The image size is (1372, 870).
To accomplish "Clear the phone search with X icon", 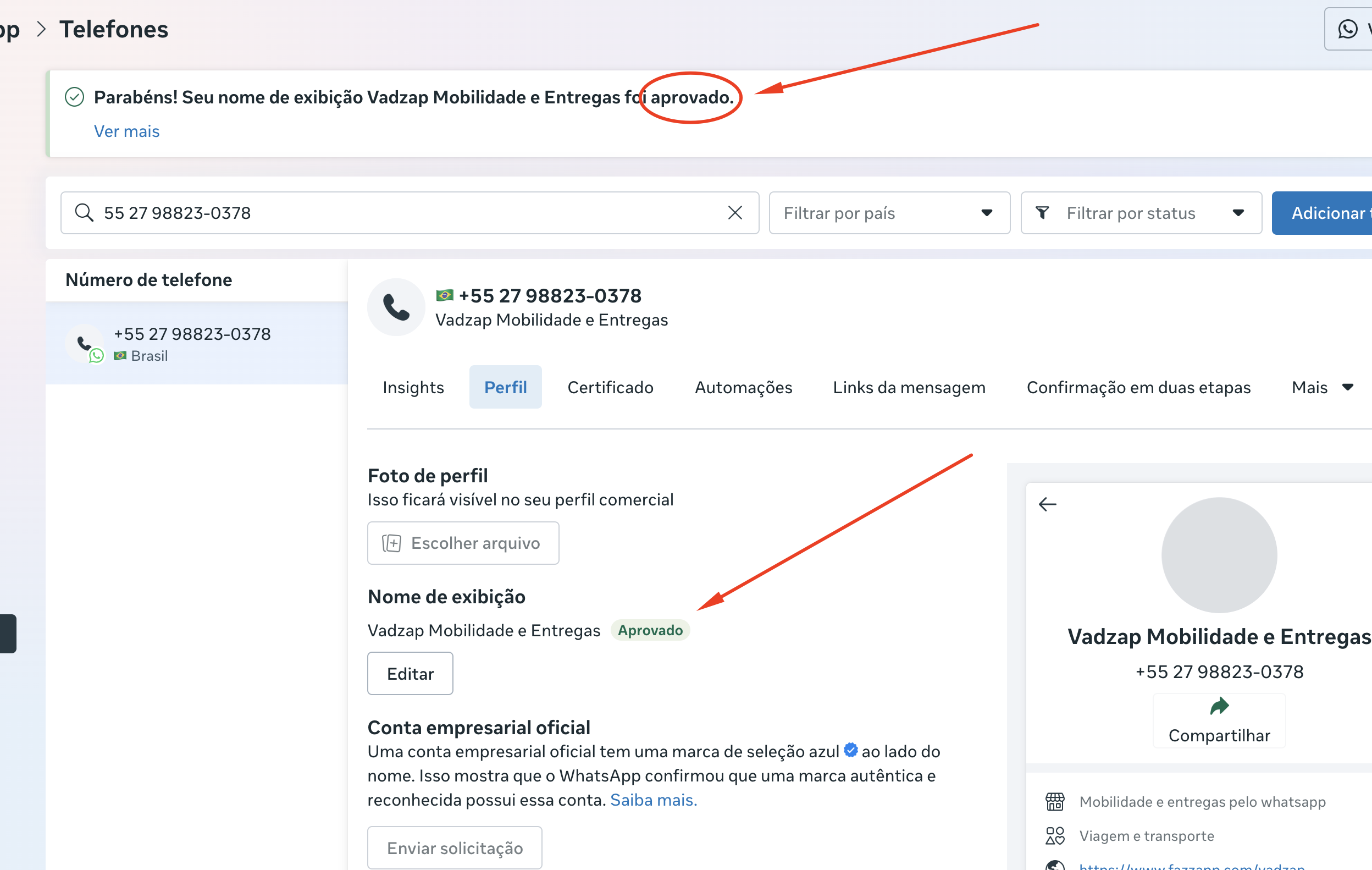I will (735, 213).
